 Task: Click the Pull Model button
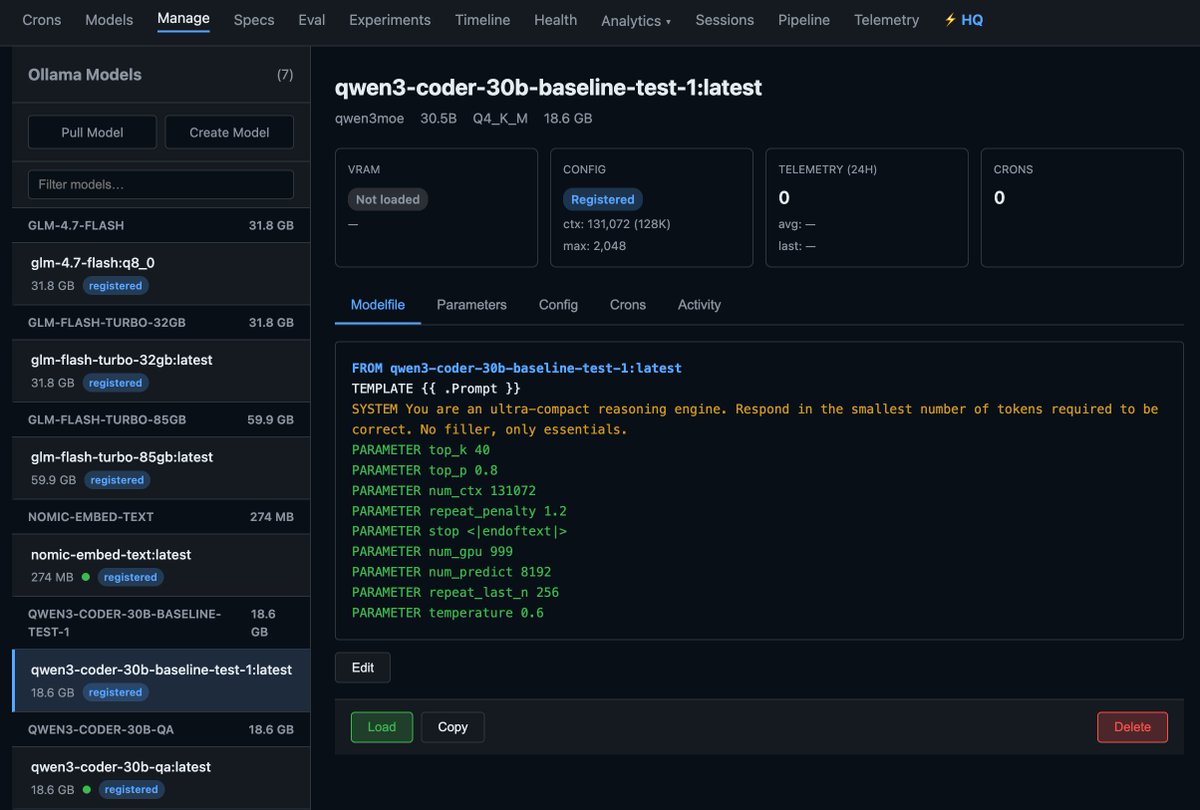point(92,132)
